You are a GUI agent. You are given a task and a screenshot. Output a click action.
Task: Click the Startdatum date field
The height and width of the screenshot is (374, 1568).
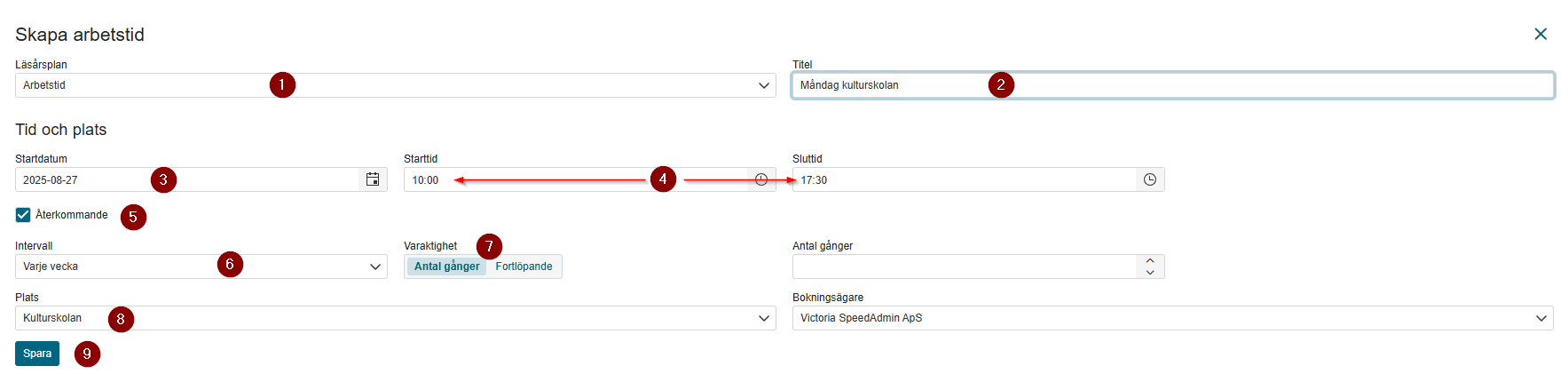[x=187, y=179]
